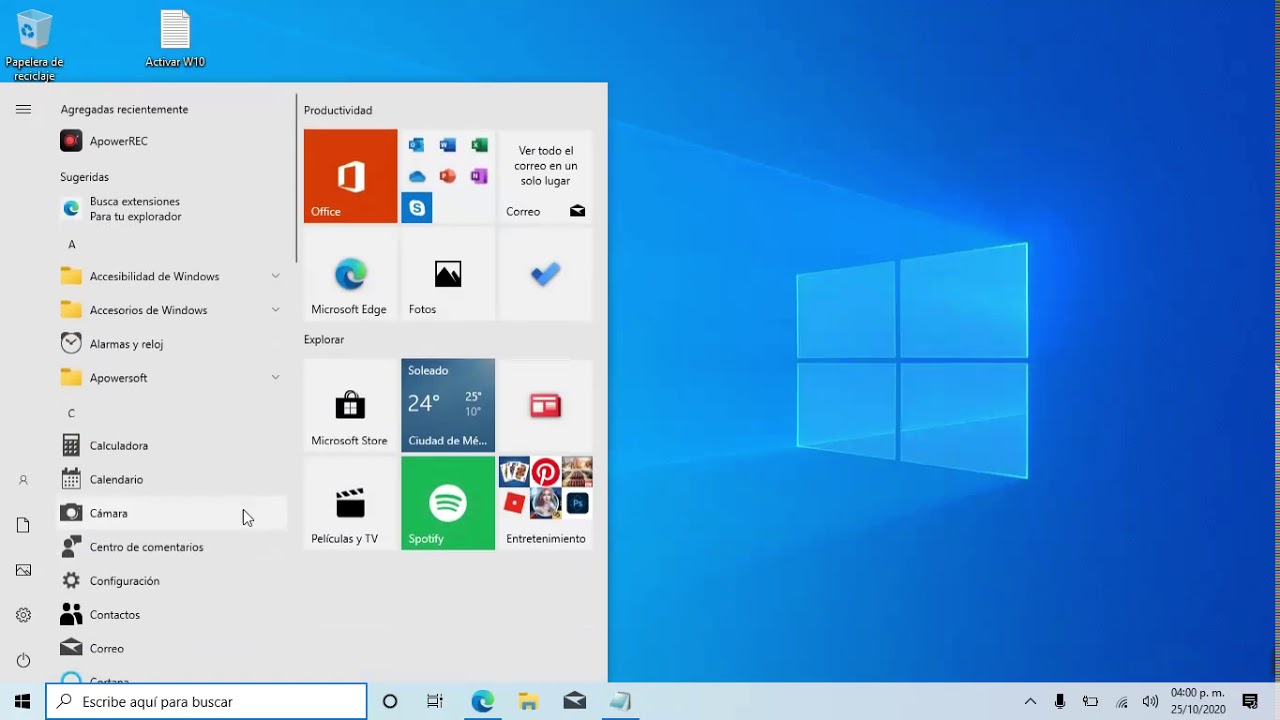Open Pinterest in the Entretenimiento folder
The height and width of the screenshot is (720, 1280).
(545, 472)
